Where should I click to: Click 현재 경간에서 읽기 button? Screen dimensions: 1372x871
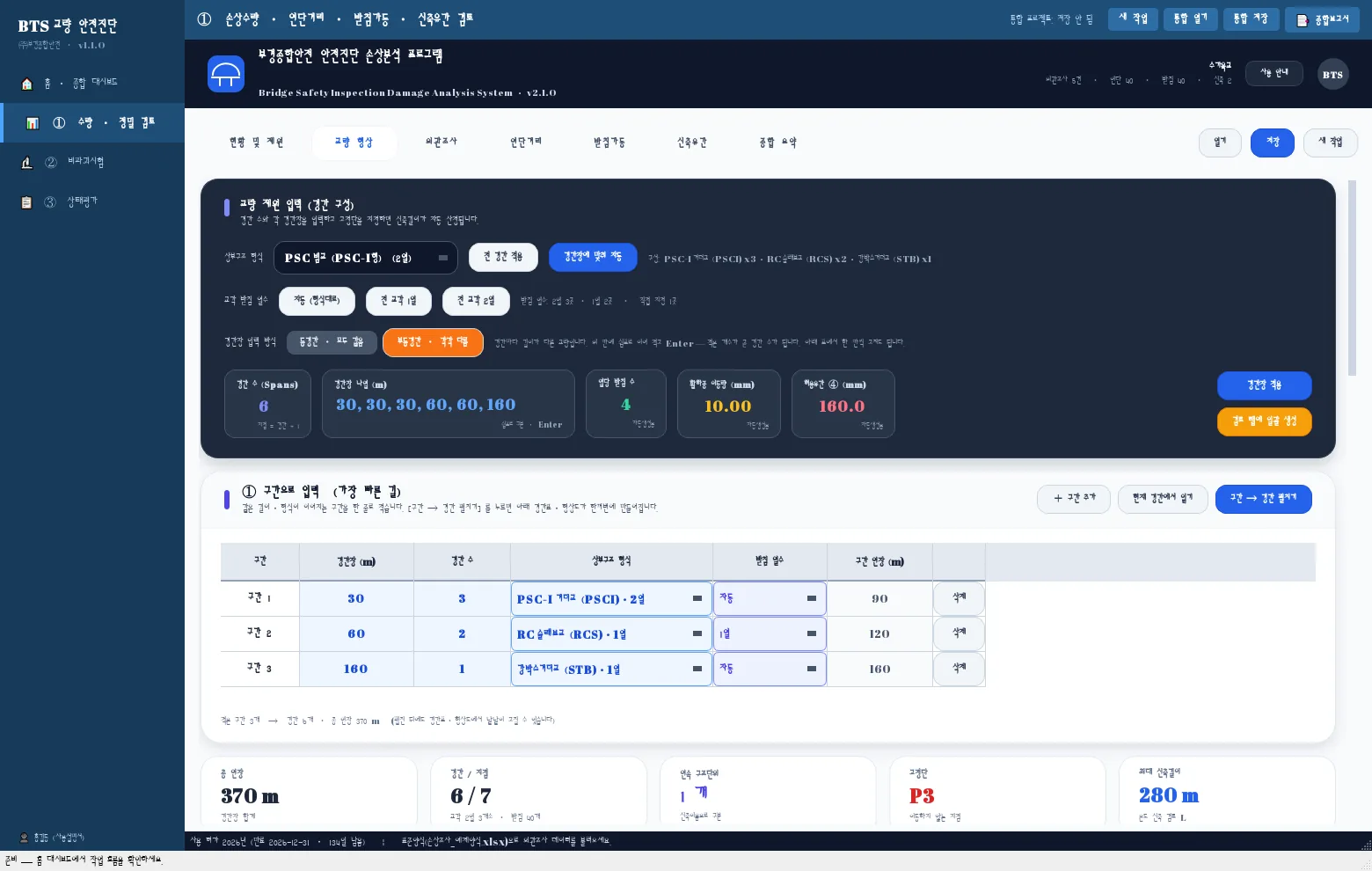tap(1163, 499)
